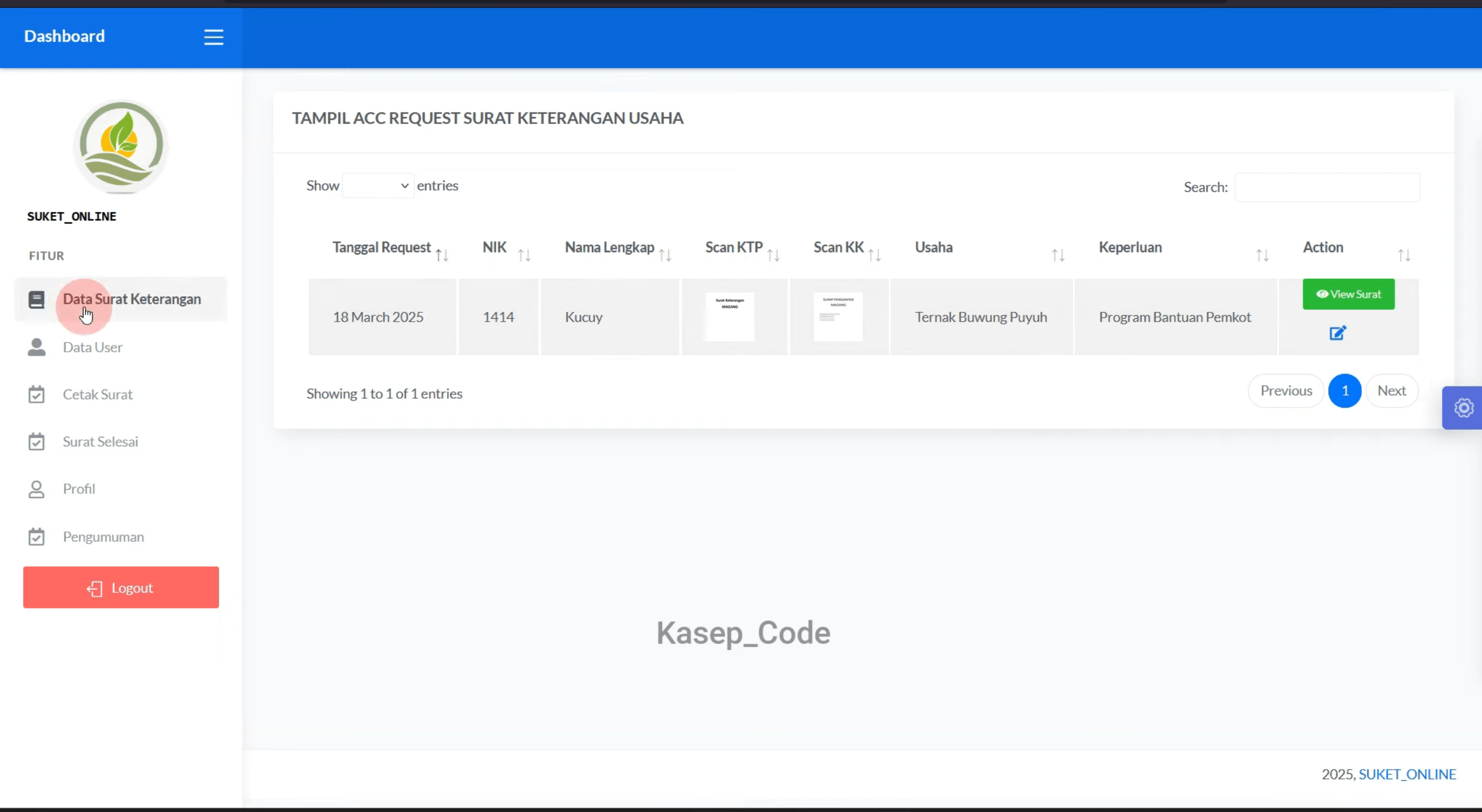Sort by NIK column arrows
The height and width of the screenshot is (812, 1482).
[x=525, y=255]
